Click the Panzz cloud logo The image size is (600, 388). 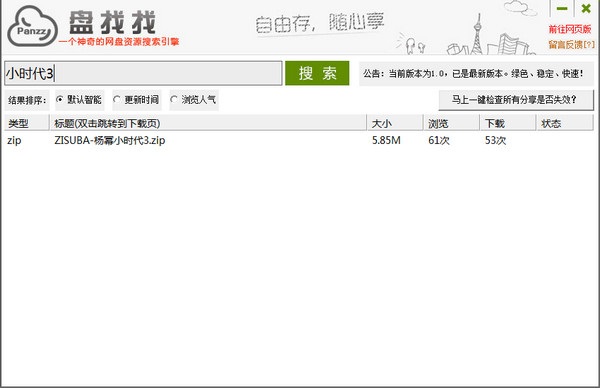pyautogui.click(x=33, y=27)
